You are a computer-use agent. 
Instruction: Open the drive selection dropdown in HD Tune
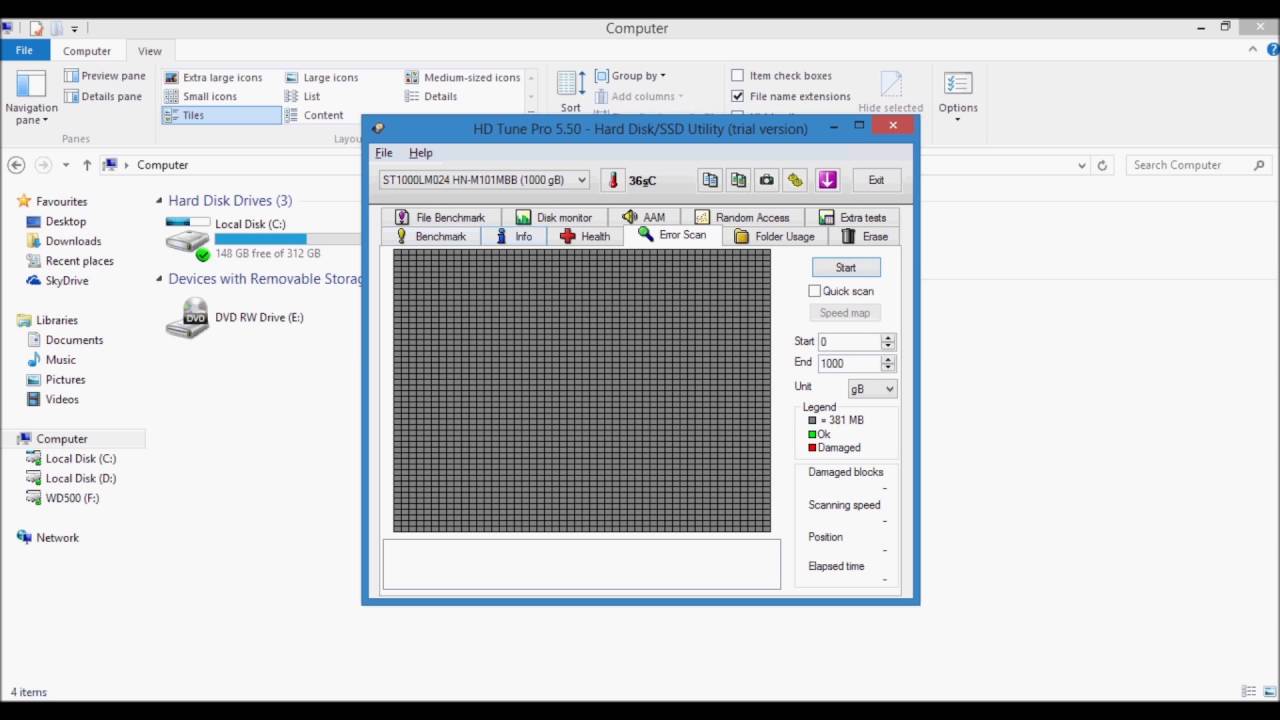tap(582, 180)
